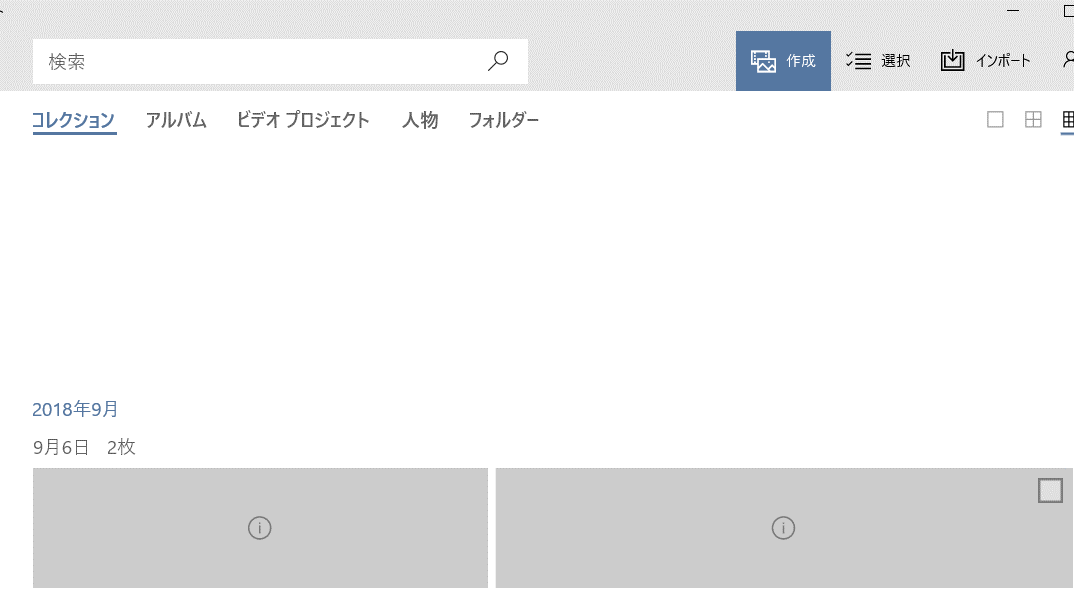Show info for the first photo
The image size is (1074, 604).
260,528
